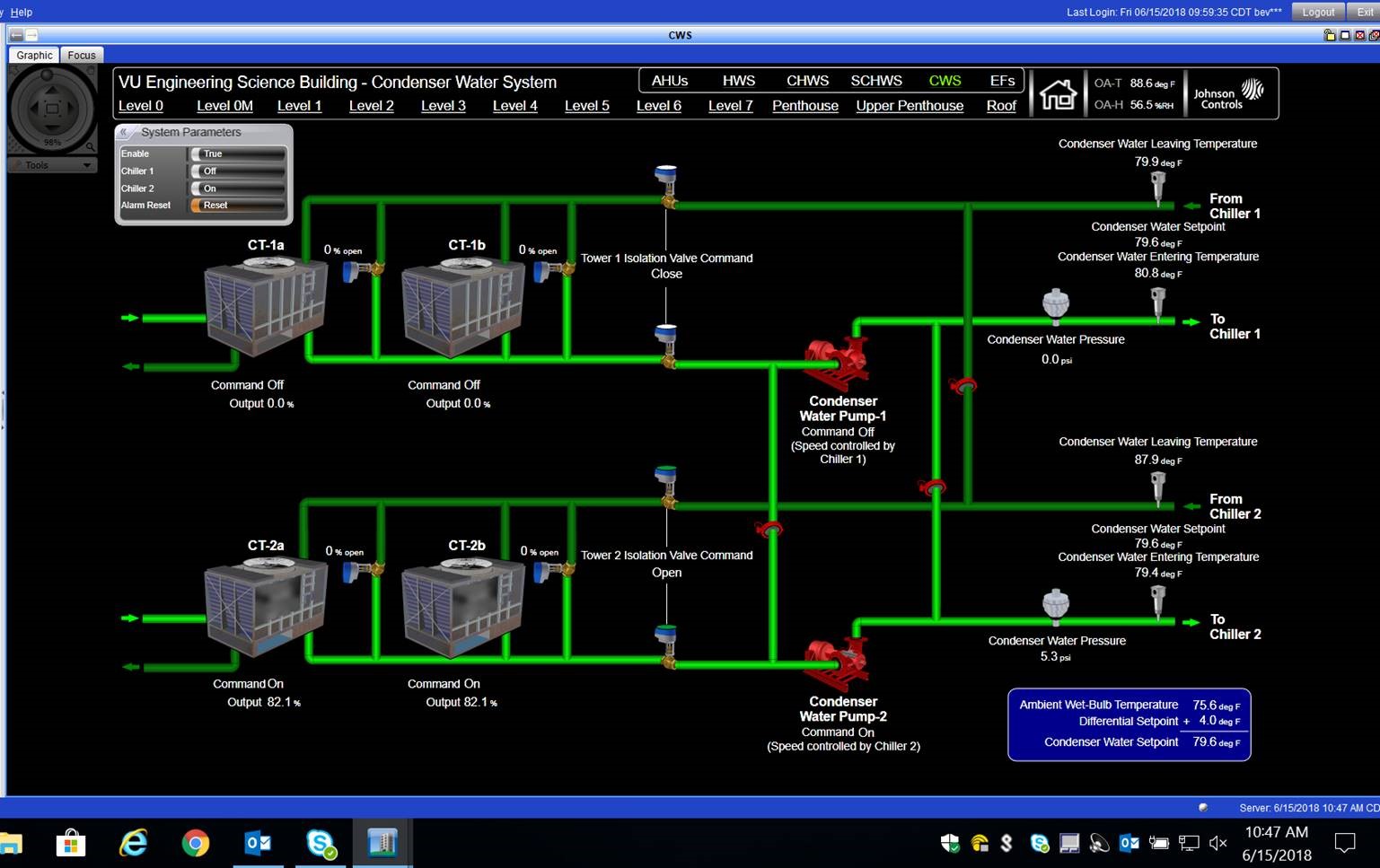Image resolution: width=1380 pixels, height=868 pixels.
Task: Go to Penthouse link
Action: tap(805, 106)
